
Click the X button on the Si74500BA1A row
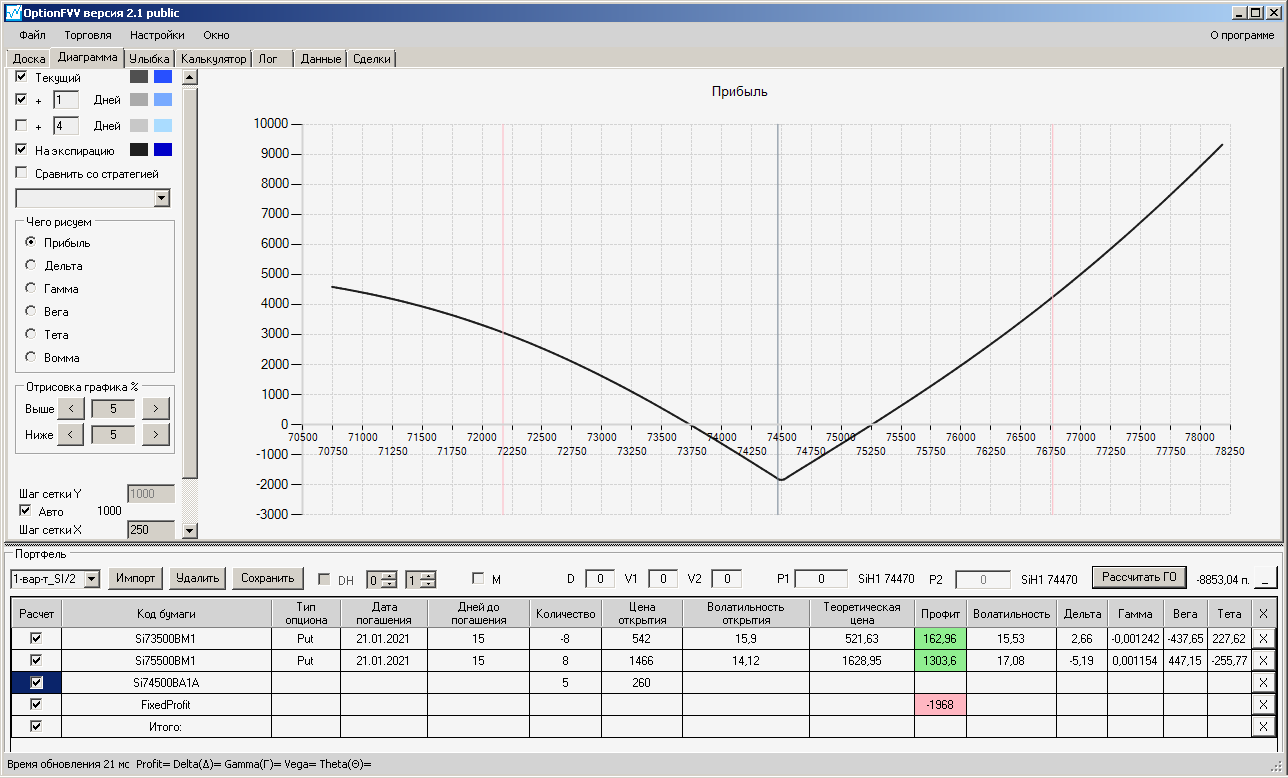point(1263,682)
